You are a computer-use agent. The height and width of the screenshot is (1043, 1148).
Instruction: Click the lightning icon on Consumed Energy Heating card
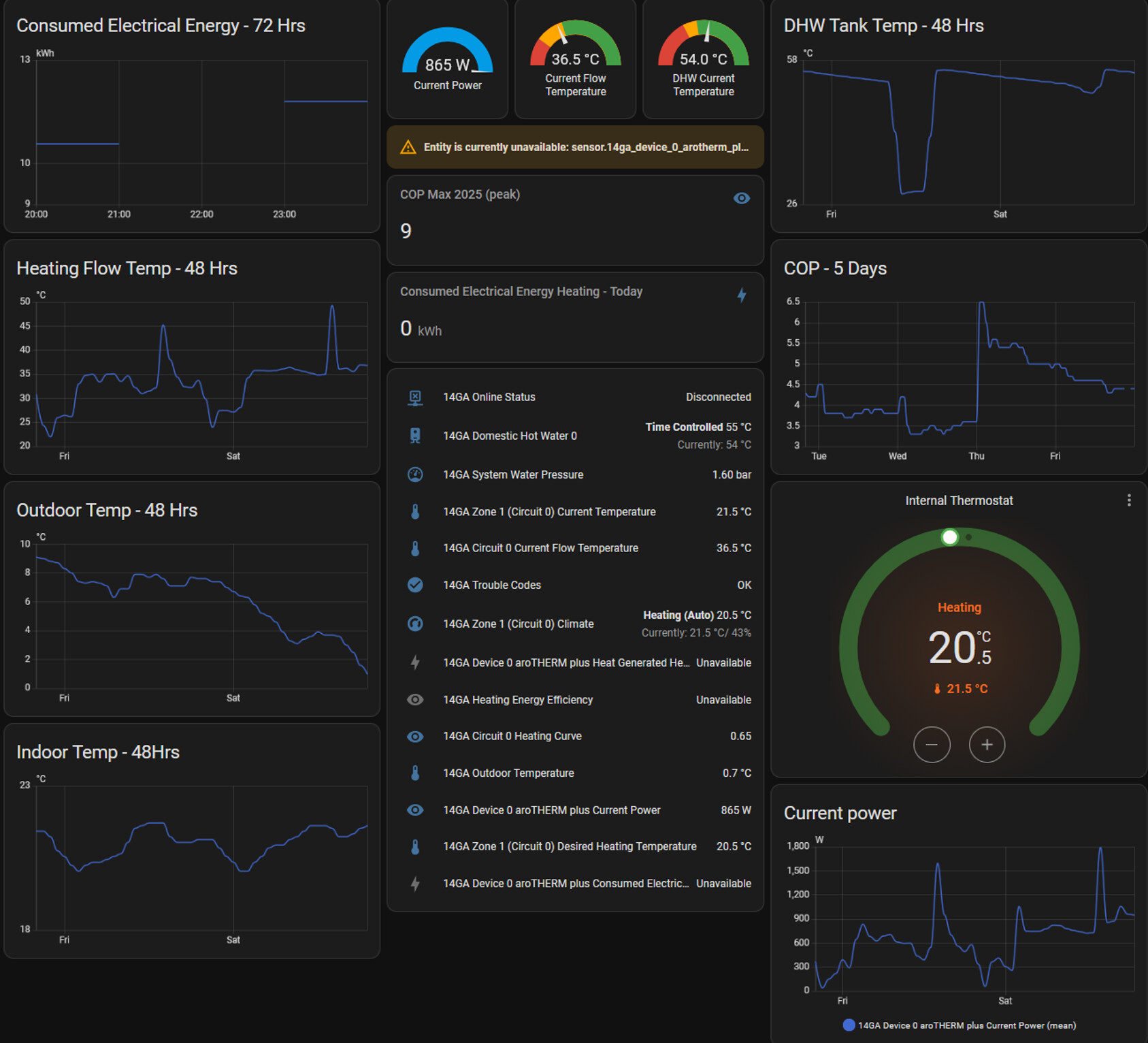742,295
